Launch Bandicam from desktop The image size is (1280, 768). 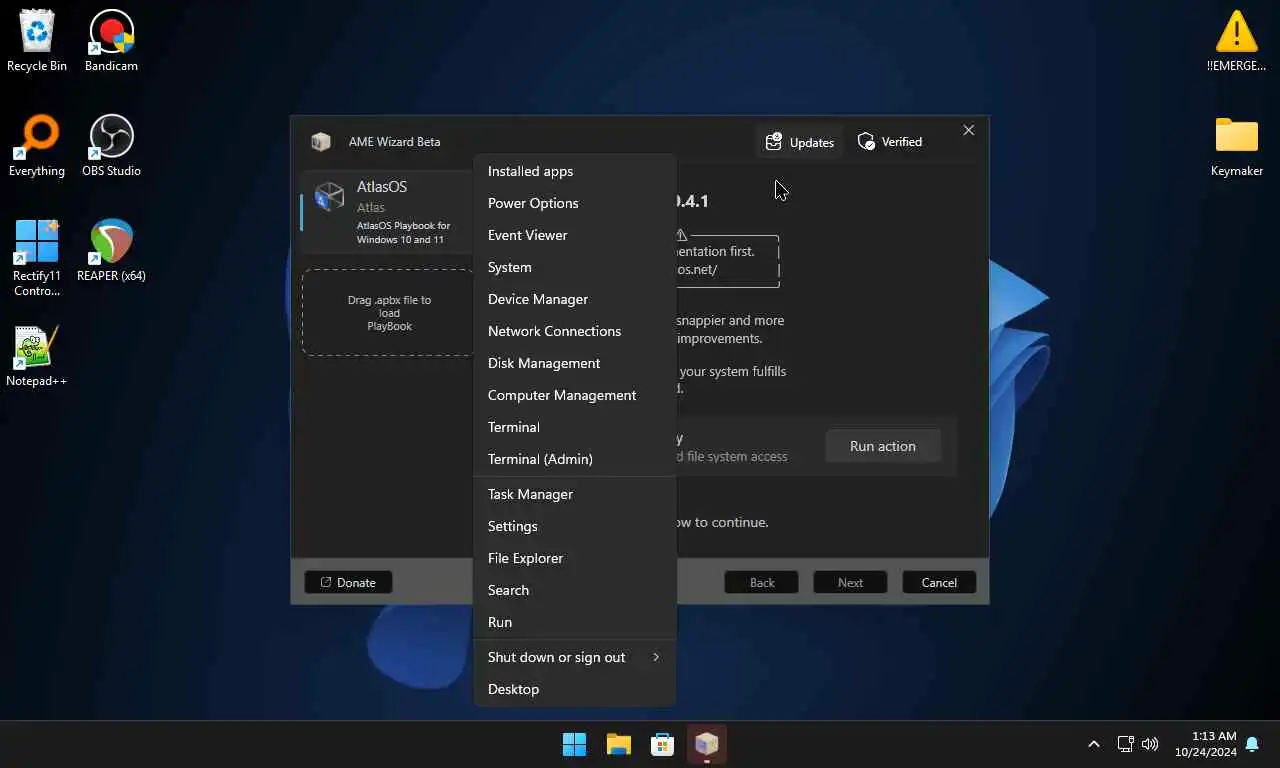(x=111, y=41)
